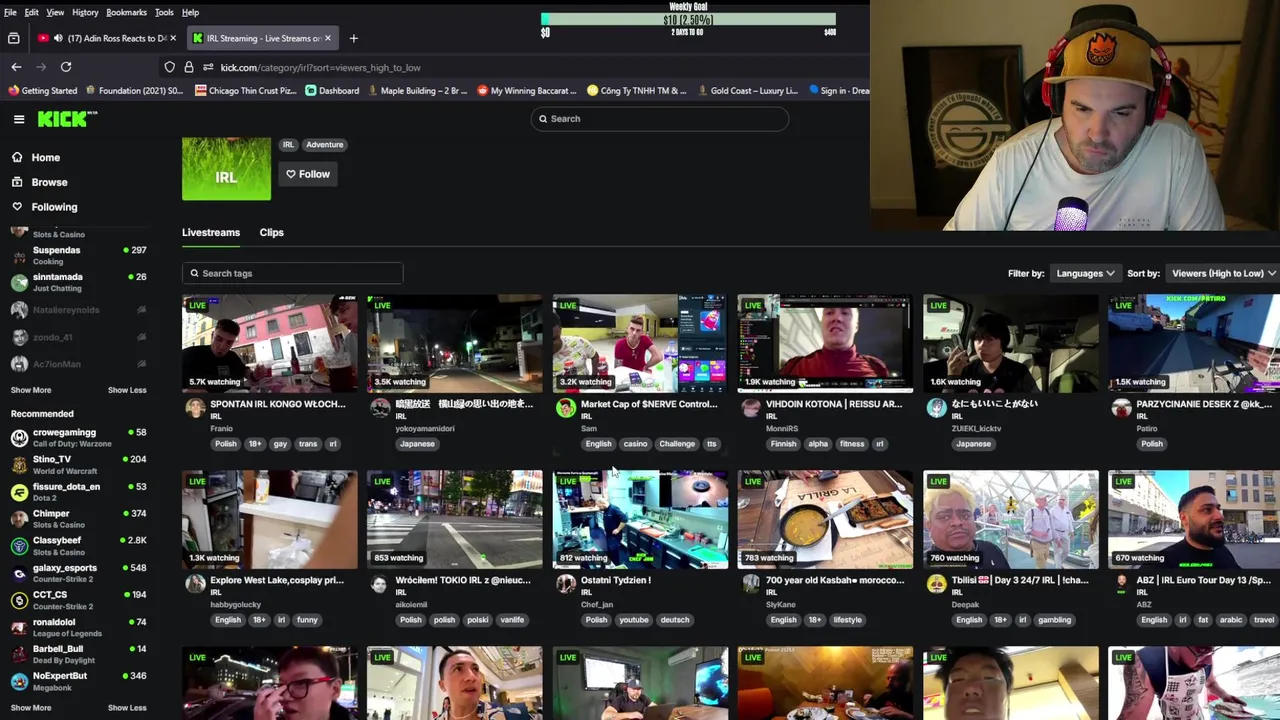Click the Kick logo
Viewport: 1280px width, 720px height.
[x=67, y=119]
